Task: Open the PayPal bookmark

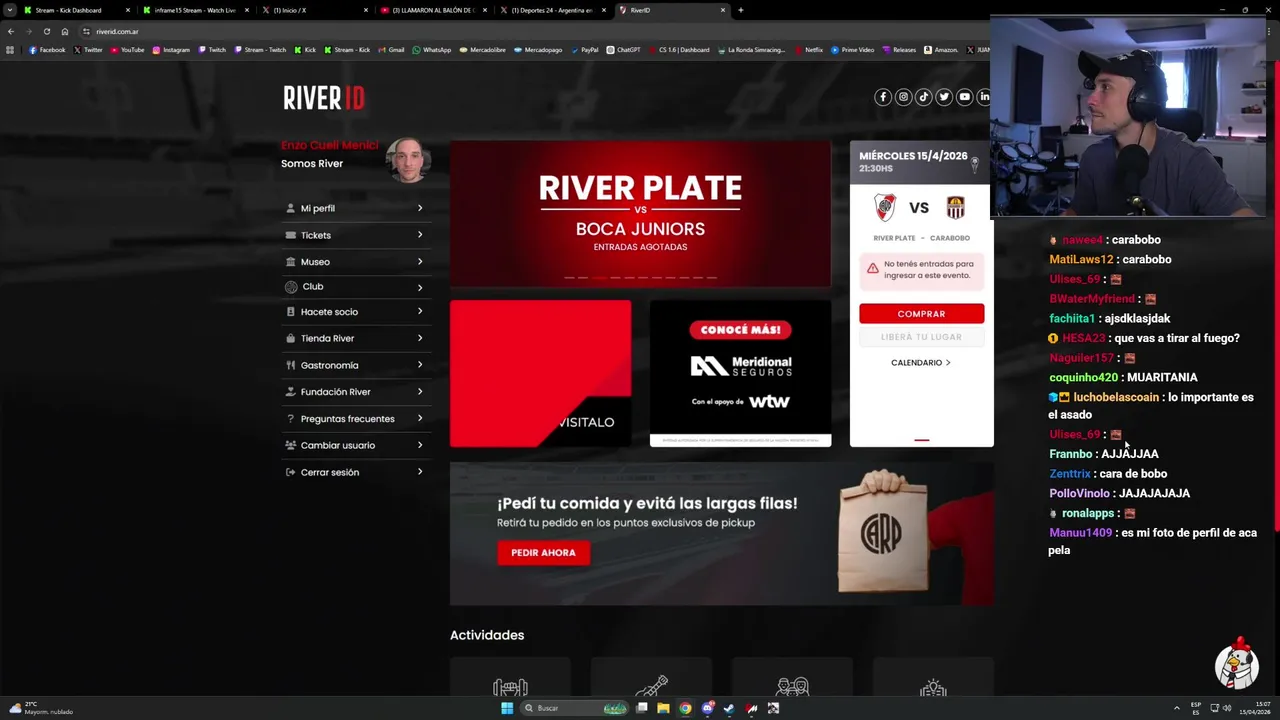Action: [585, 50]
